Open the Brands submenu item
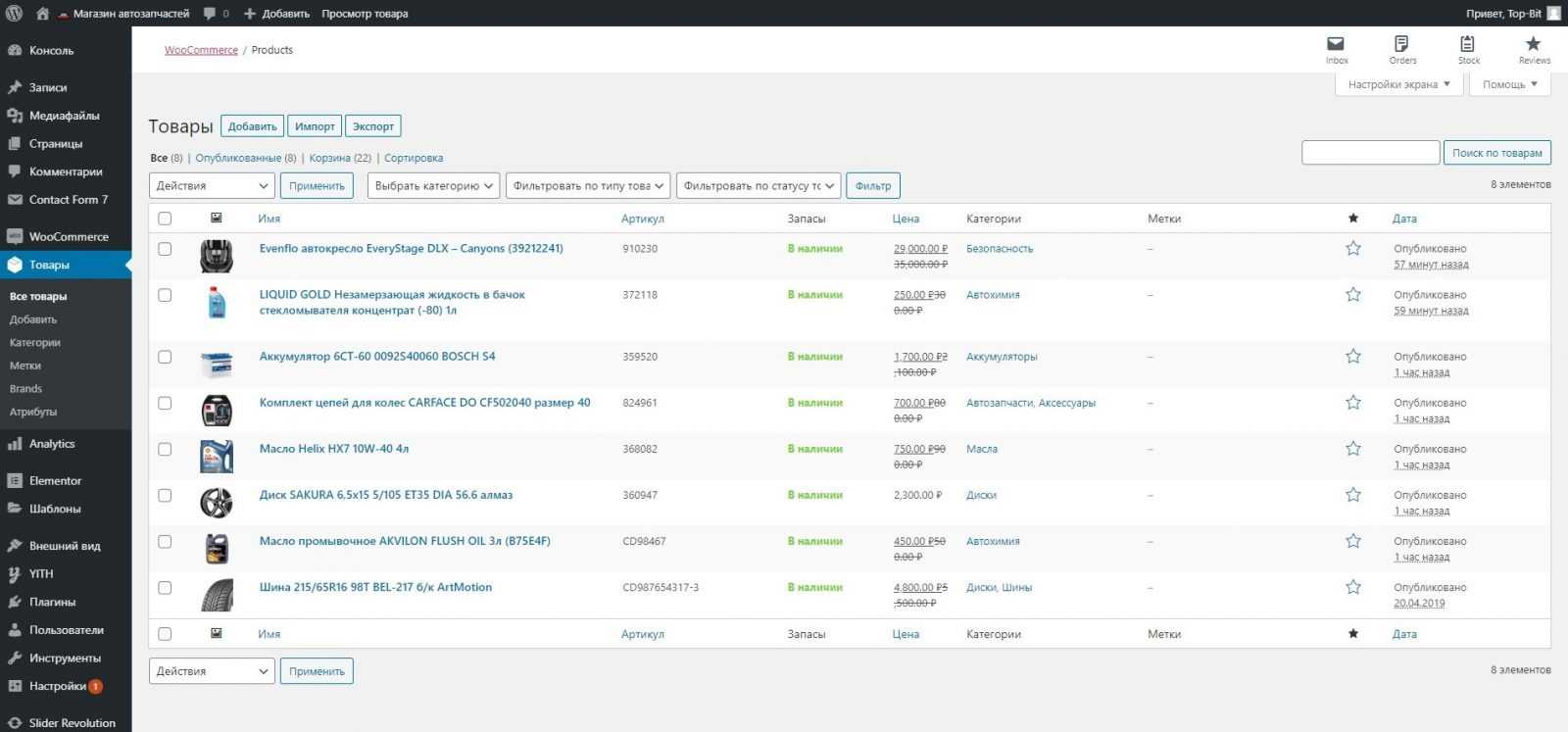The image size is (1568, 732). (x=25, y=389)
